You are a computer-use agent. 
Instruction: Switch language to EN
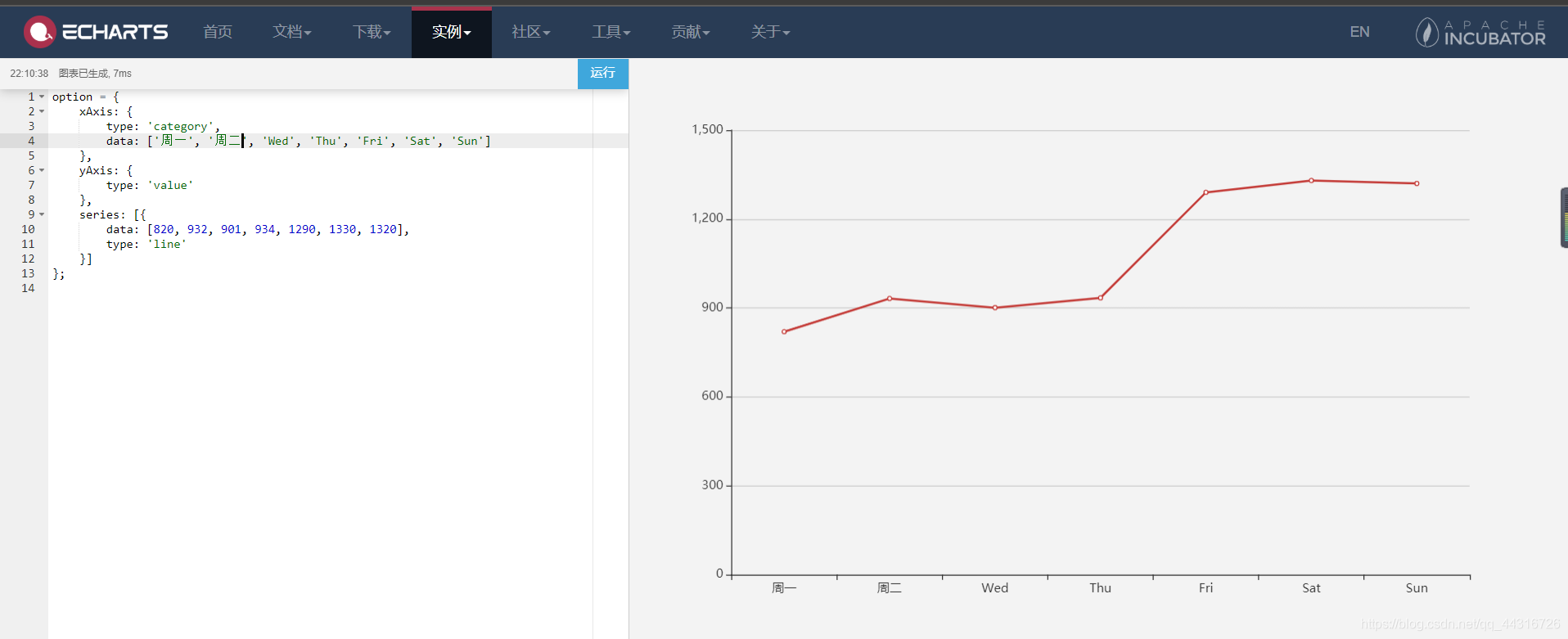click(1359, 32)
